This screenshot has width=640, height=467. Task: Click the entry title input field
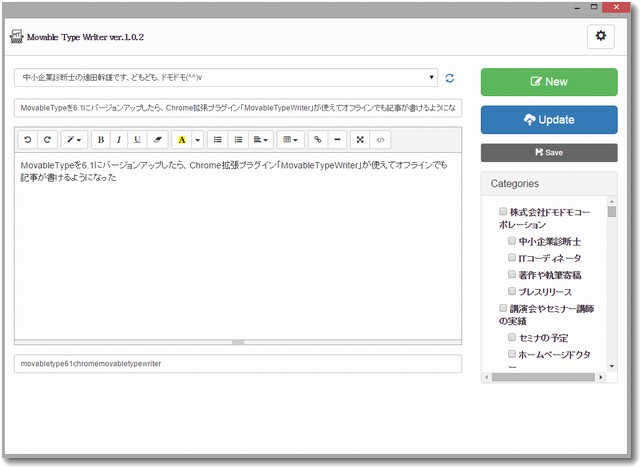click(x=238, y=108)
